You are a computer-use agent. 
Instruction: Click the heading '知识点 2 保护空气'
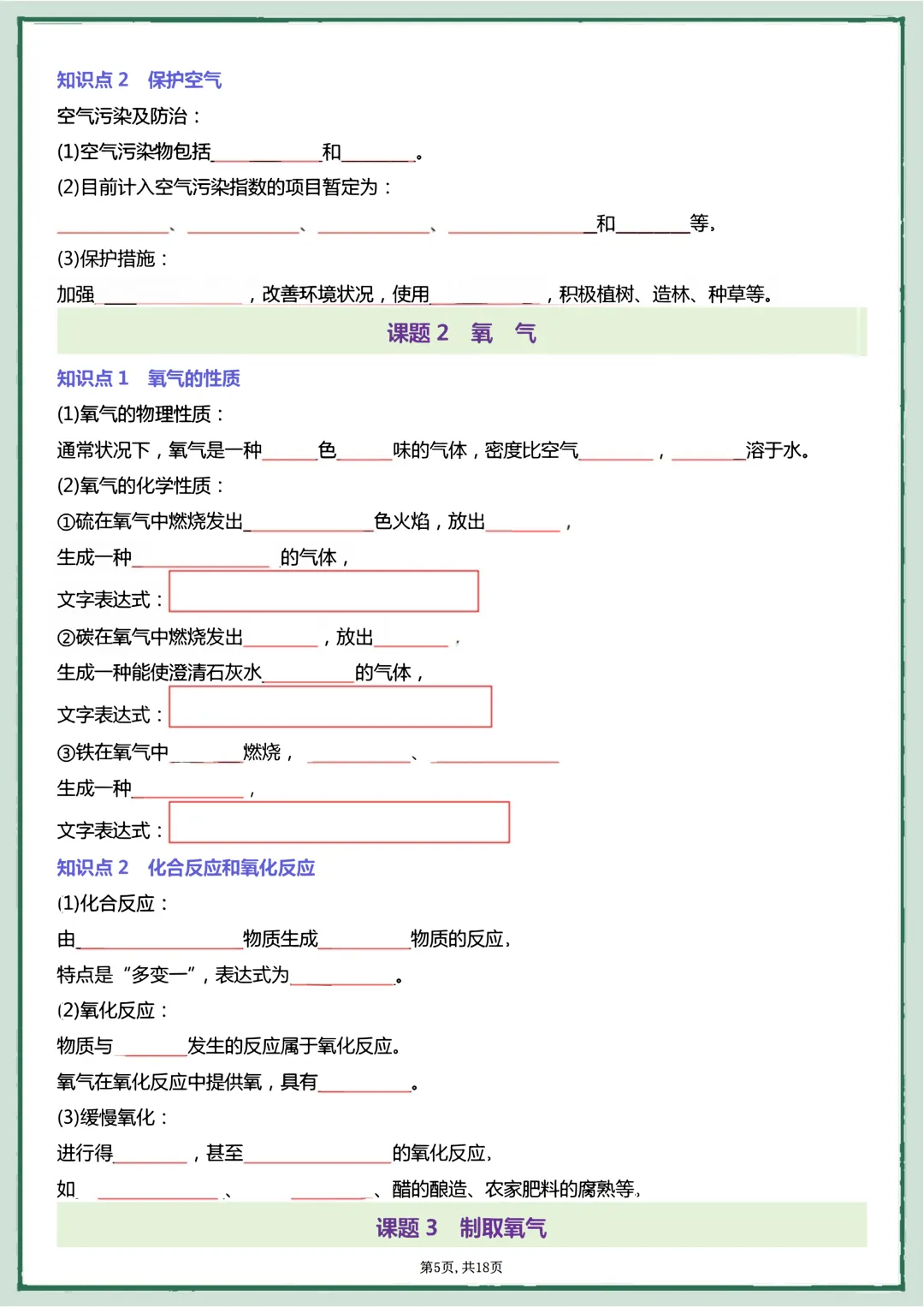[139, 80]
